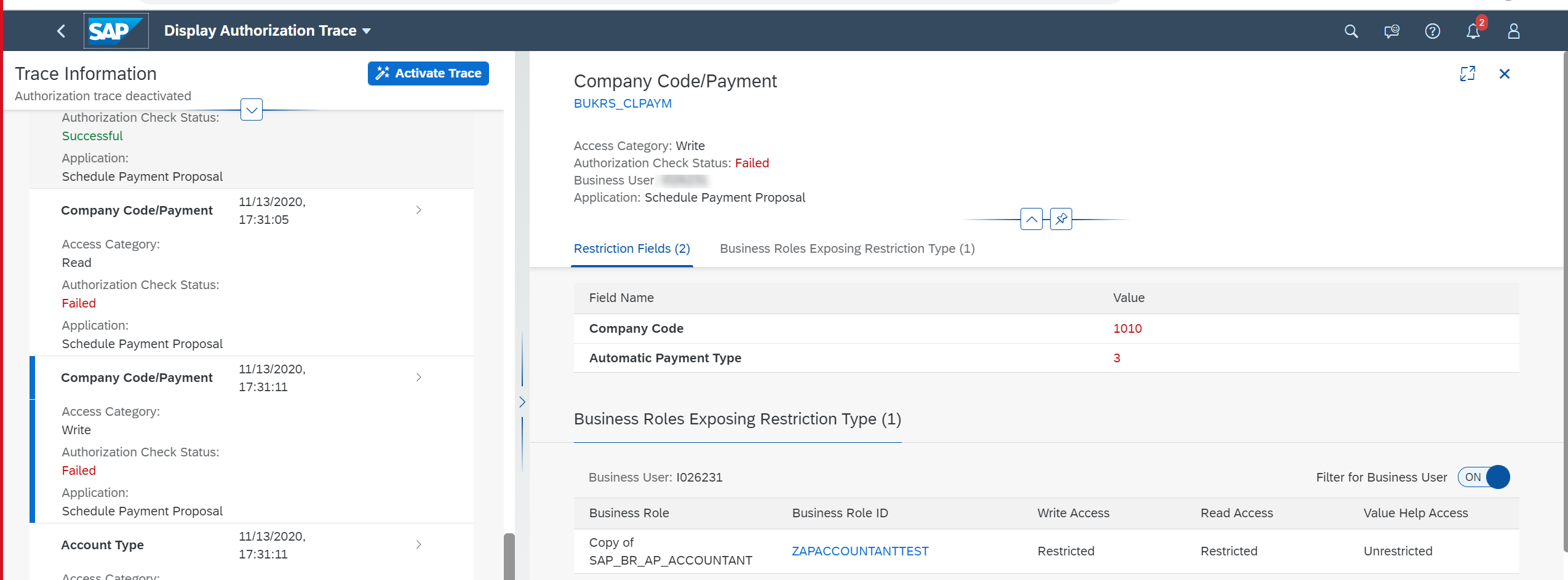The height and width of the screenshot is (580, 1568).
Task: Click the detail panel scrollbar
Action: [x=1565, y=301]
